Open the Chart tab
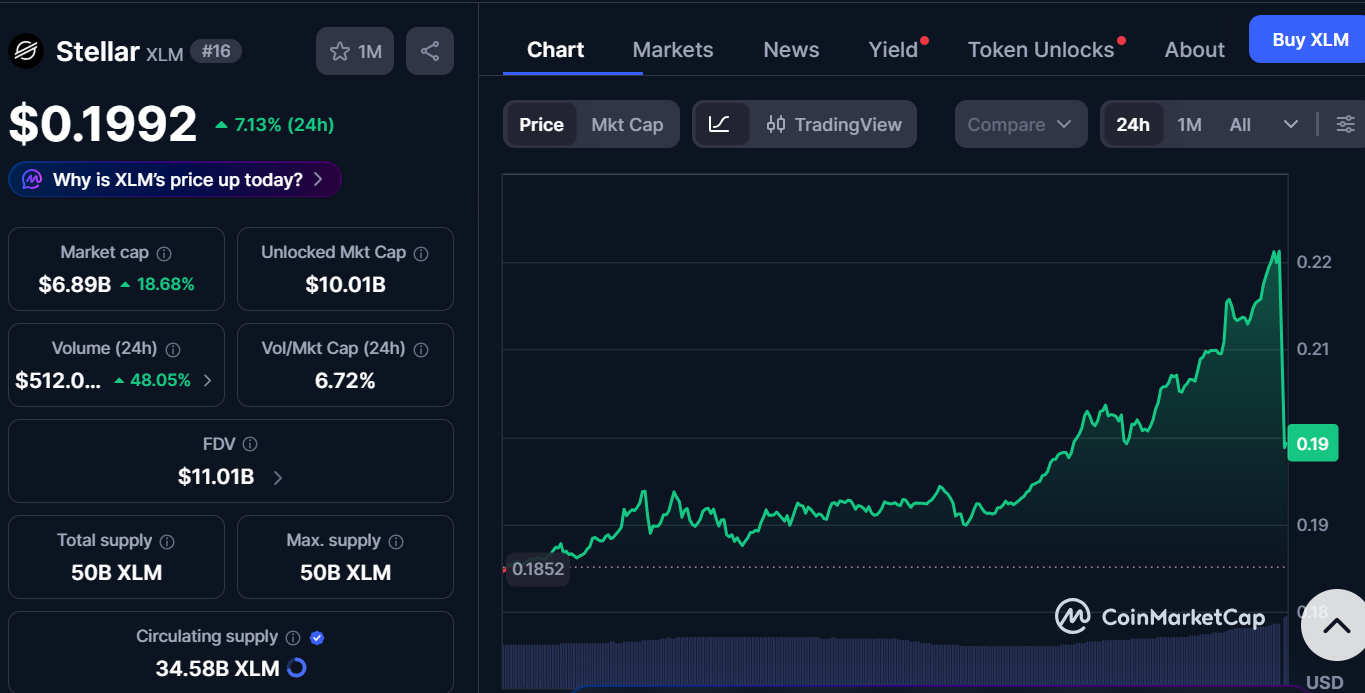 (x=556, y=50)
